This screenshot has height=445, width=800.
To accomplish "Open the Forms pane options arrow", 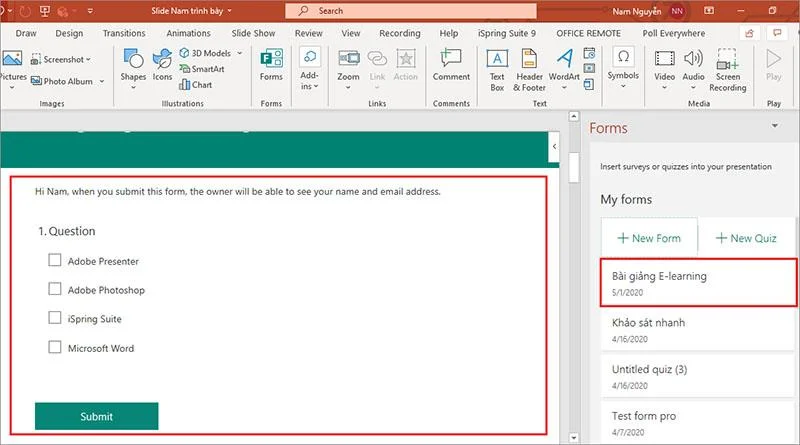I will pos(774,126).
